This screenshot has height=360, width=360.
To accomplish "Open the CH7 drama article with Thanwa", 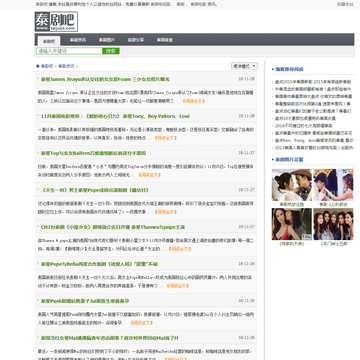I will tap(113, 227).
